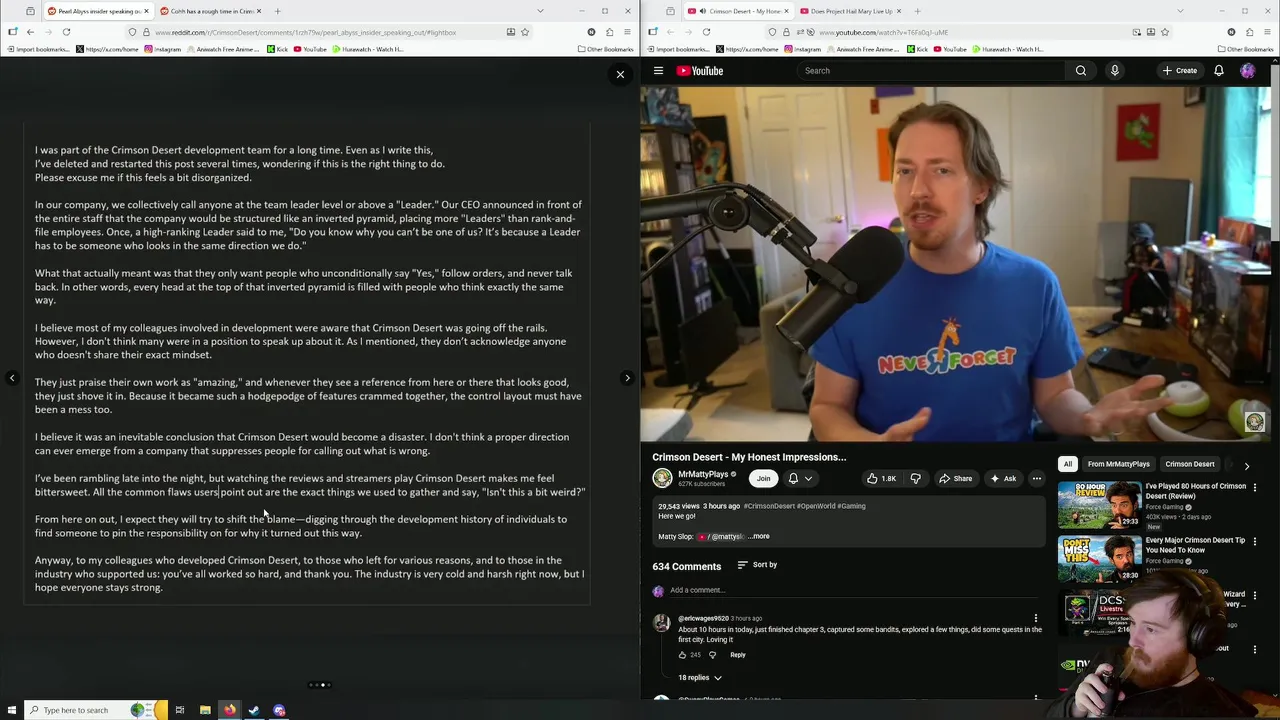Bookmark the Reddit page with the star icon
Screen dimensions: 1280x720
click(524, 32)
